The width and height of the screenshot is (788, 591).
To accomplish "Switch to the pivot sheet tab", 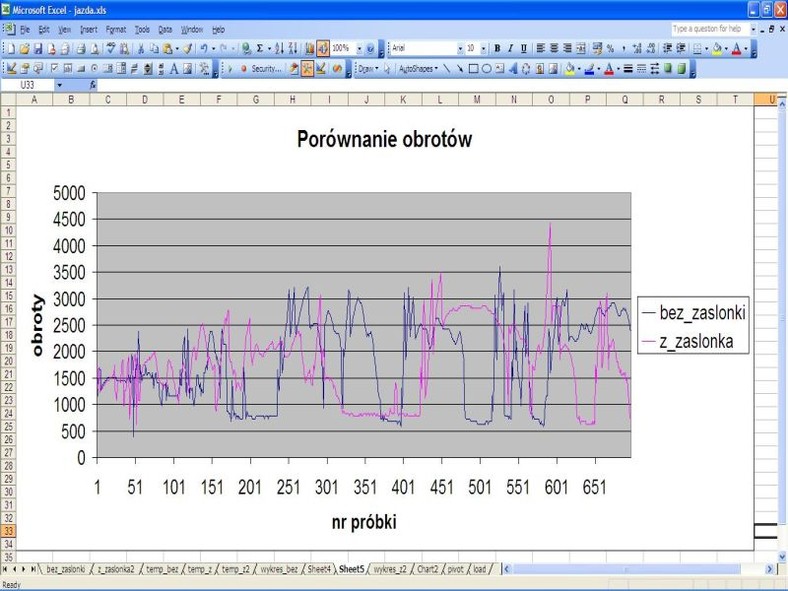I will (x=455, y=569).
